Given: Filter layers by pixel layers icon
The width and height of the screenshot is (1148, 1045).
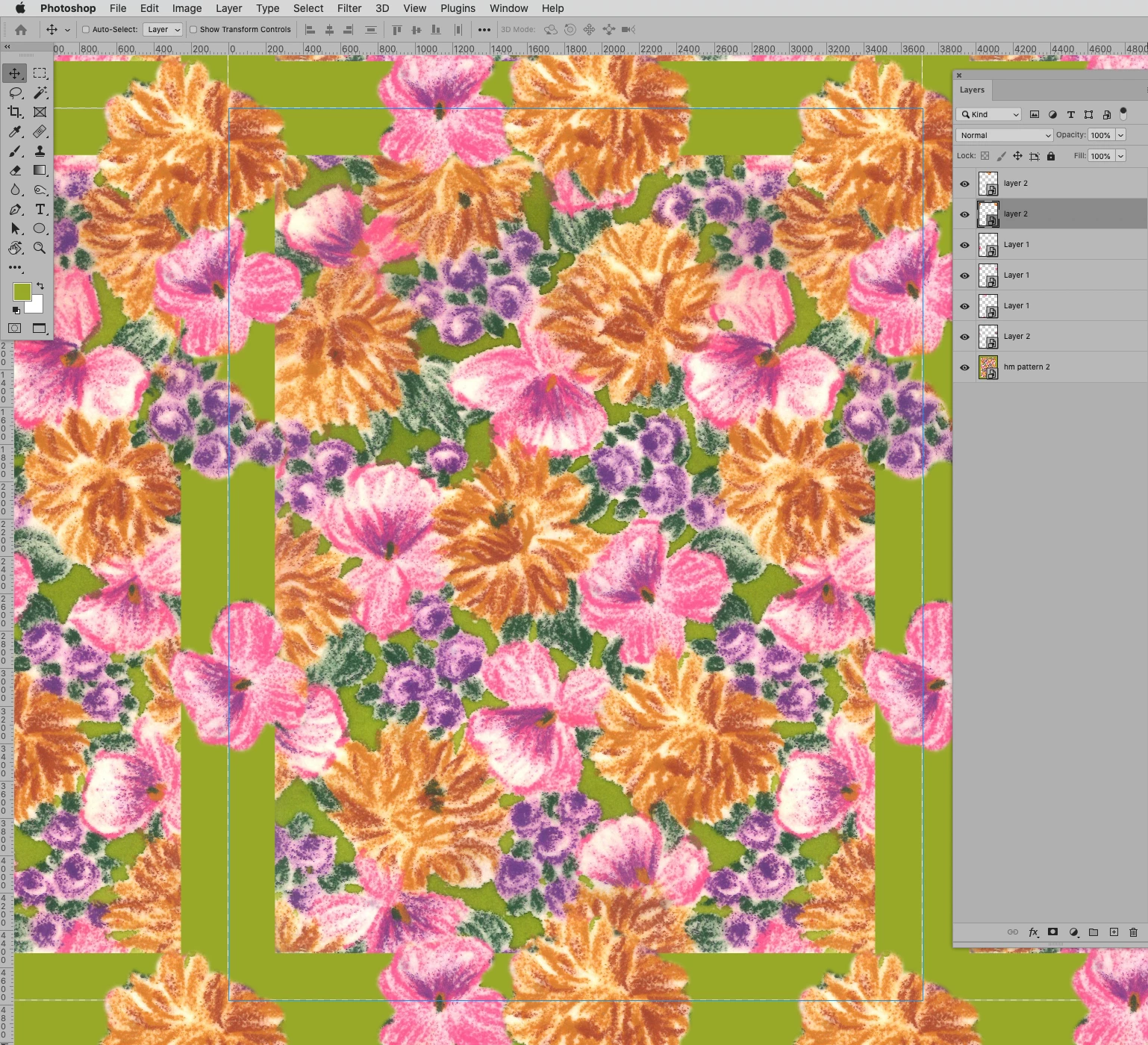Looking at the screenshot, I should tap(1035, 114).
